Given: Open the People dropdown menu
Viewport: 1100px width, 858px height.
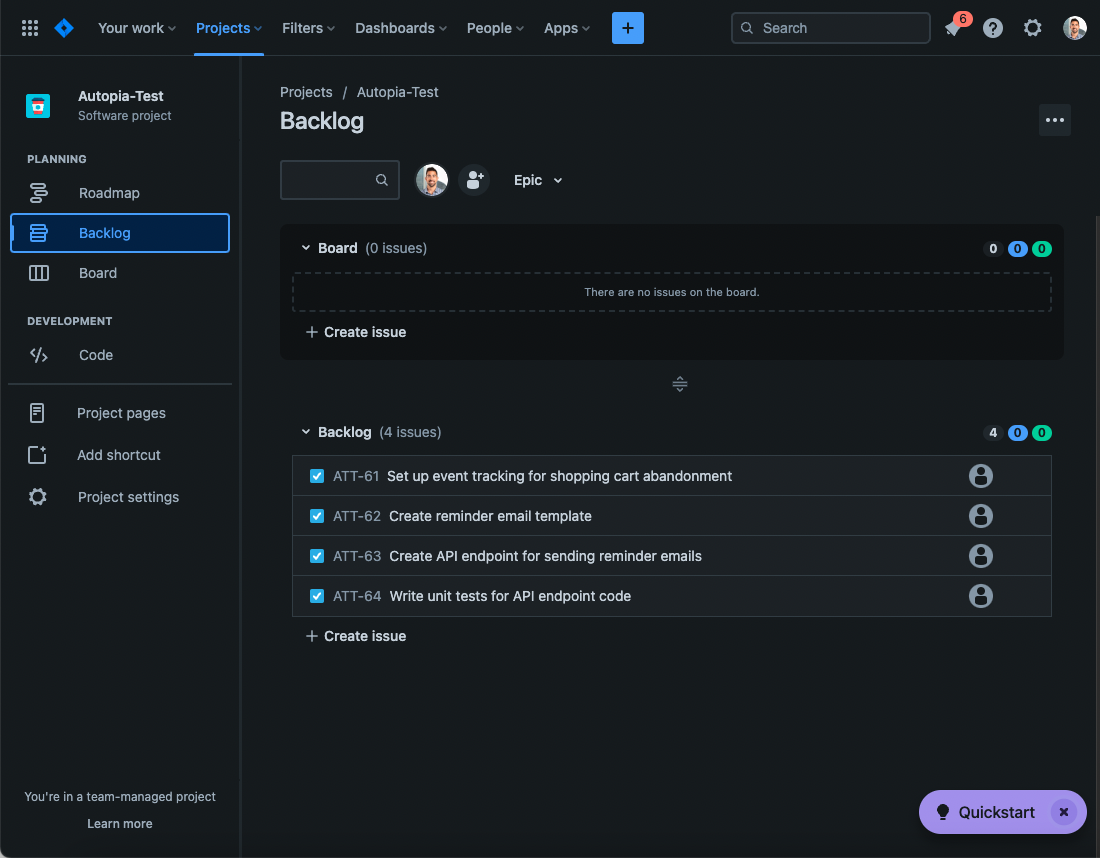Looking at the screenshot, I should pos(495,28).
